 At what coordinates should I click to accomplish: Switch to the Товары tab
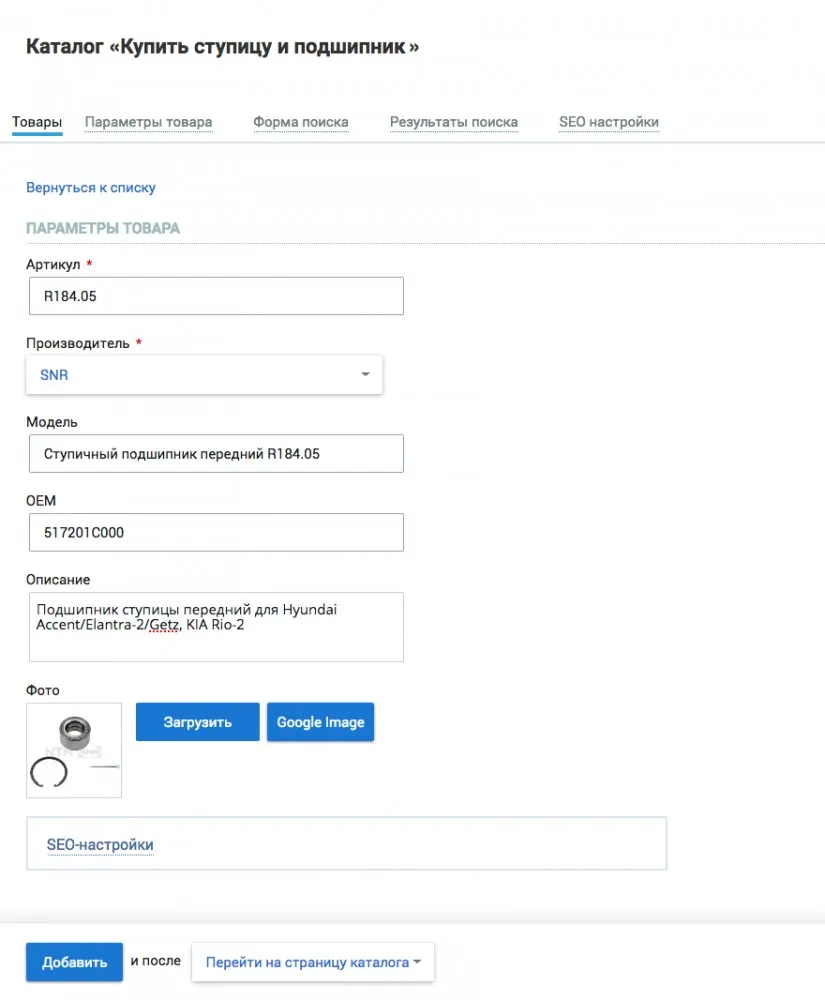tap(37, 122)
